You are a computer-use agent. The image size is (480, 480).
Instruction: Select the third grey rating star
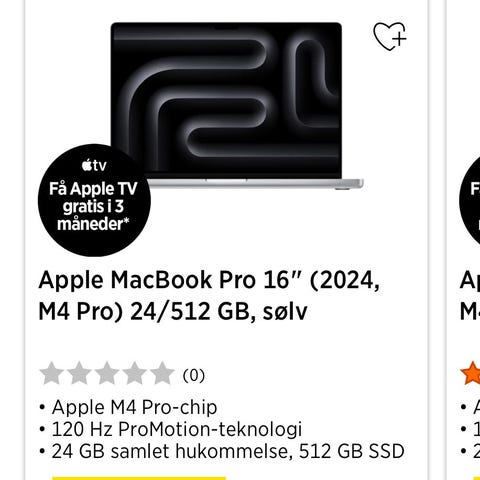point(107,373)
